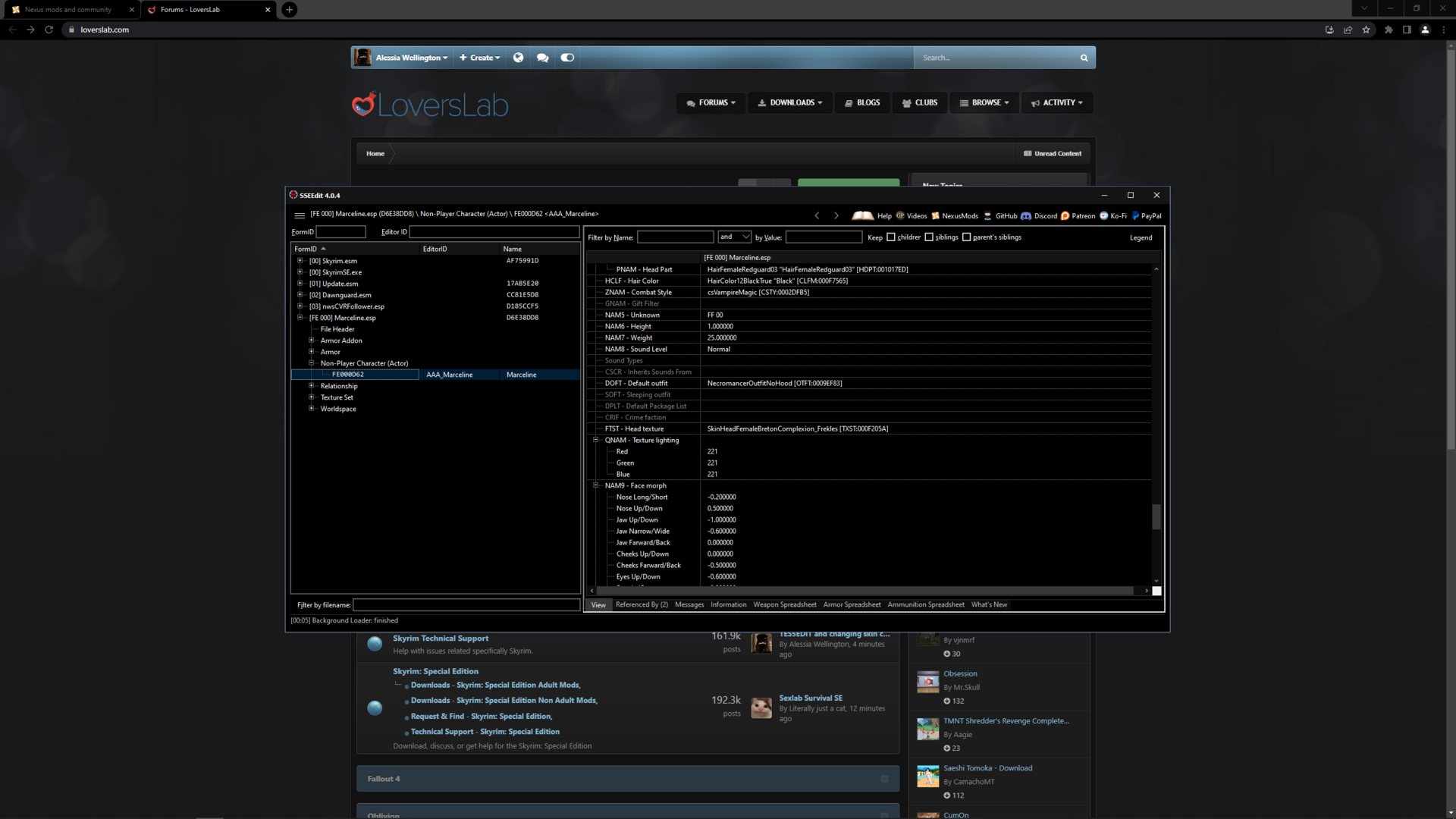Viewport: 1456px width, 819px height.
Task: Open the Messages tab
Action: pyautogui.click(x=689, y=605)
